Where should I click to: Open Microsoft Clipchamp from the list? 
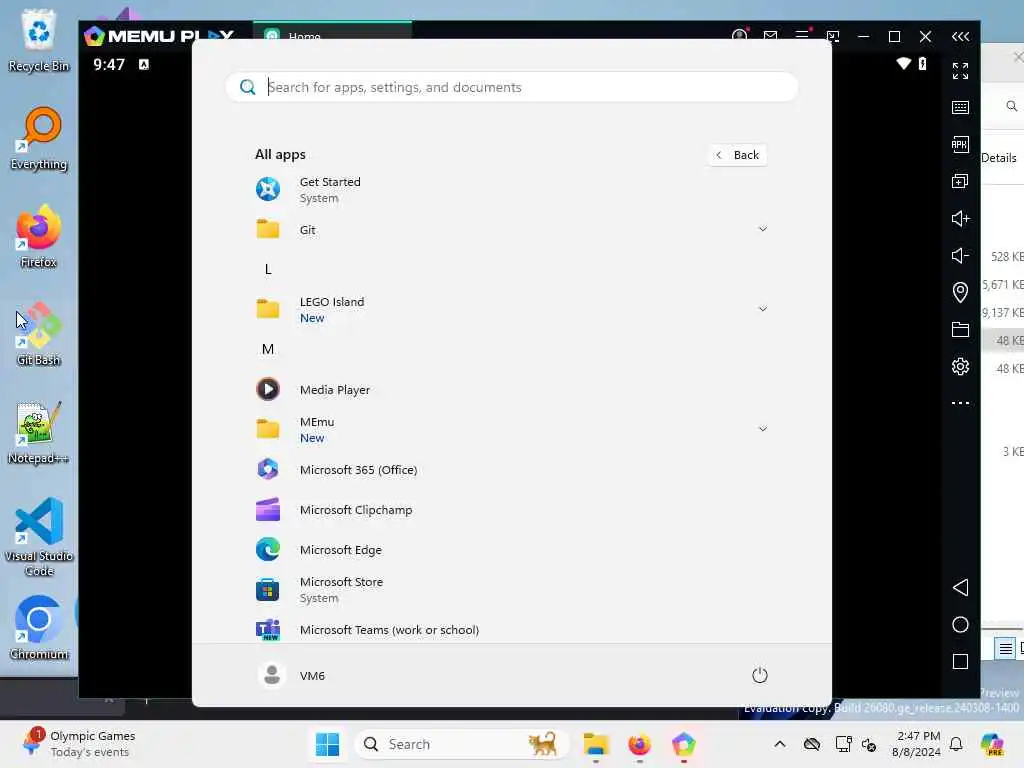pos(511,509)
